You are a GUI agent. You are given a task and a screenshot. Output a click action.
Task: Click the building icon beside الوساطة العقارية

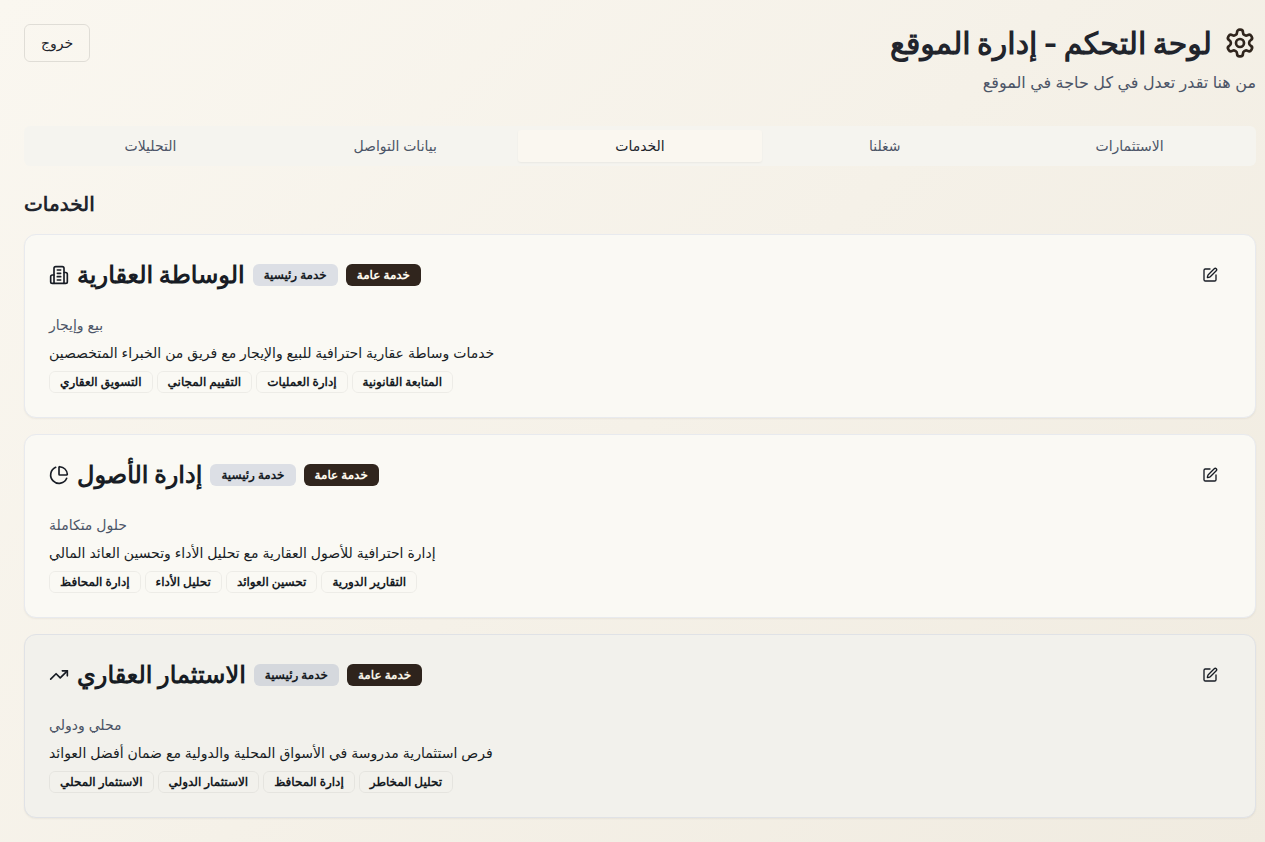click(59, 275)
